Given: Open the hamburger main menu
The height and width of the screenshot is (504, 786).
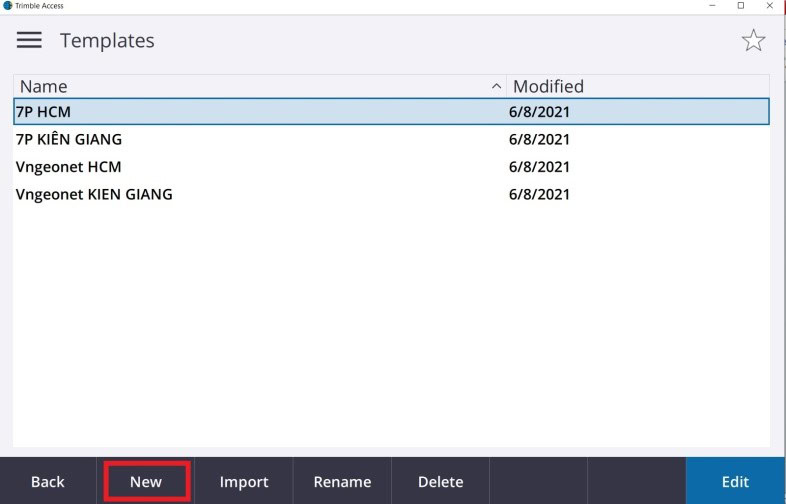Looking at the screenshot, I should [29, 40].
